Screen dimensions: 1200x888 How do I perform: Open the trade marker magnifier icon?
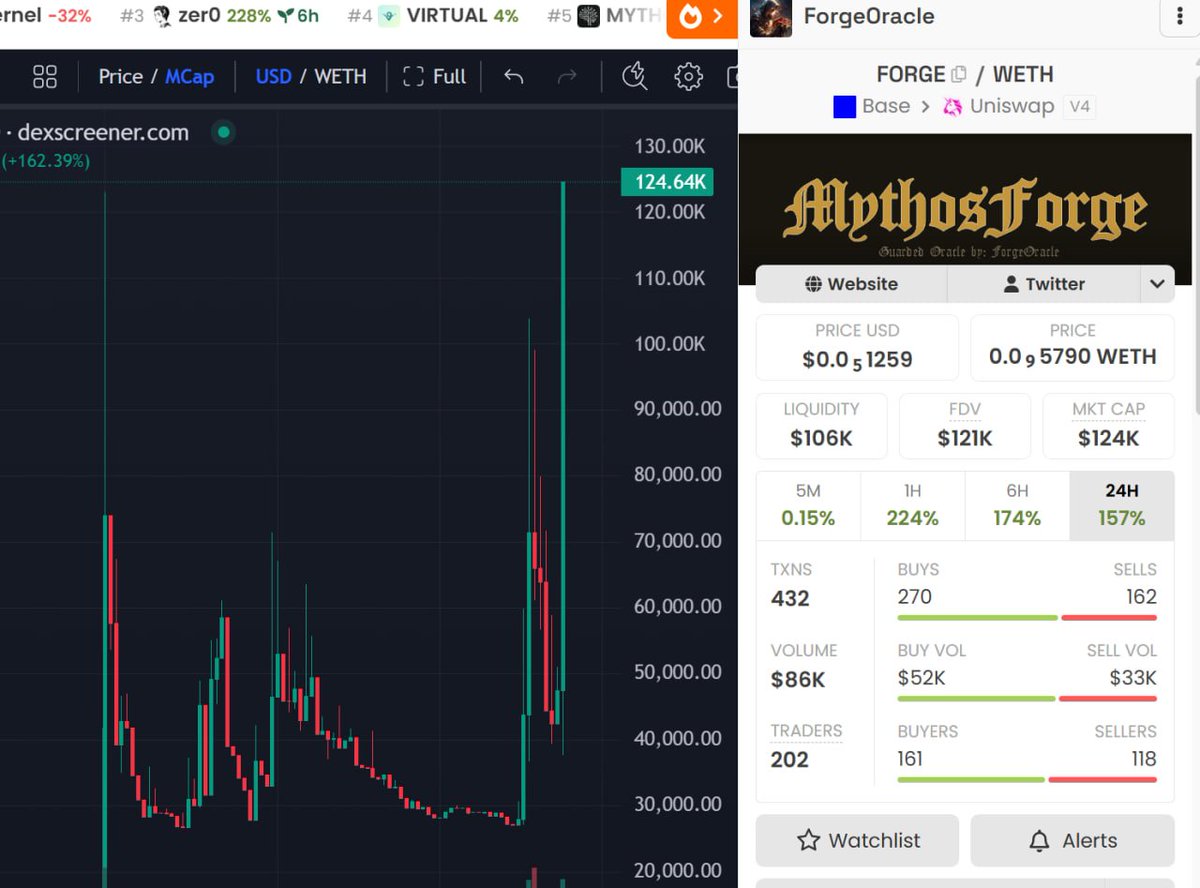635,76
